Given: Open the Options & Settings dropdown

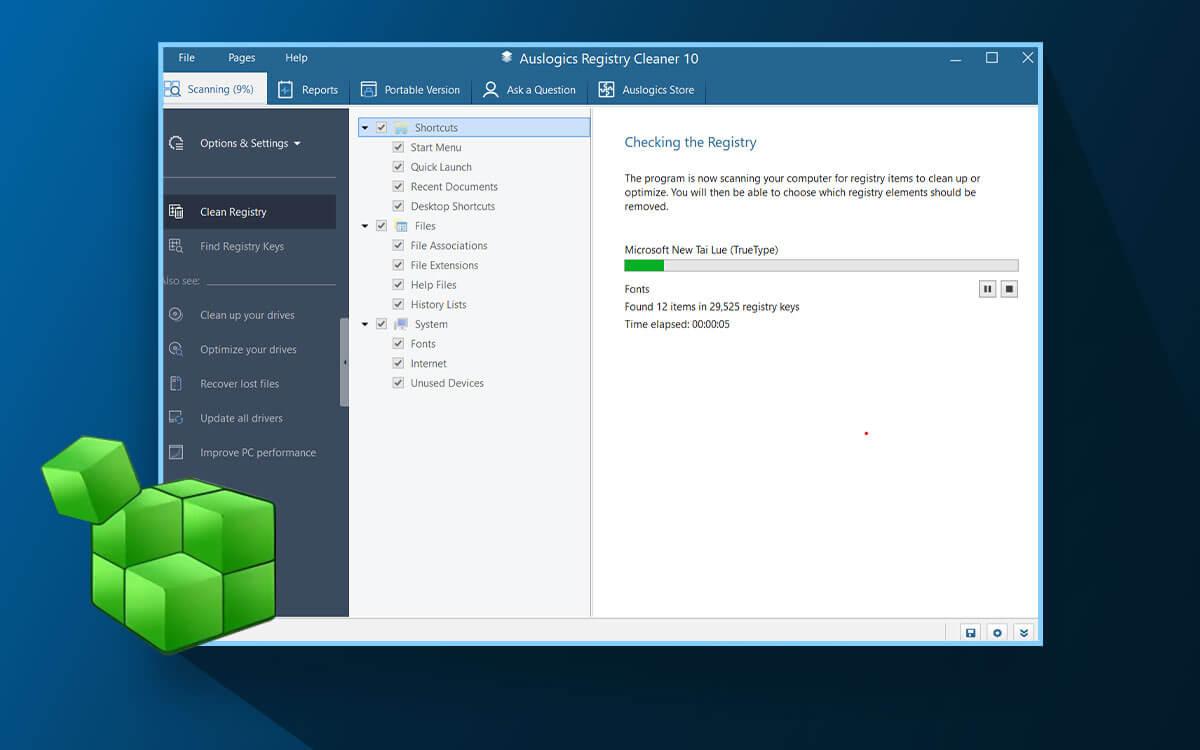Looking at the screenshot, I should [250, 143].
